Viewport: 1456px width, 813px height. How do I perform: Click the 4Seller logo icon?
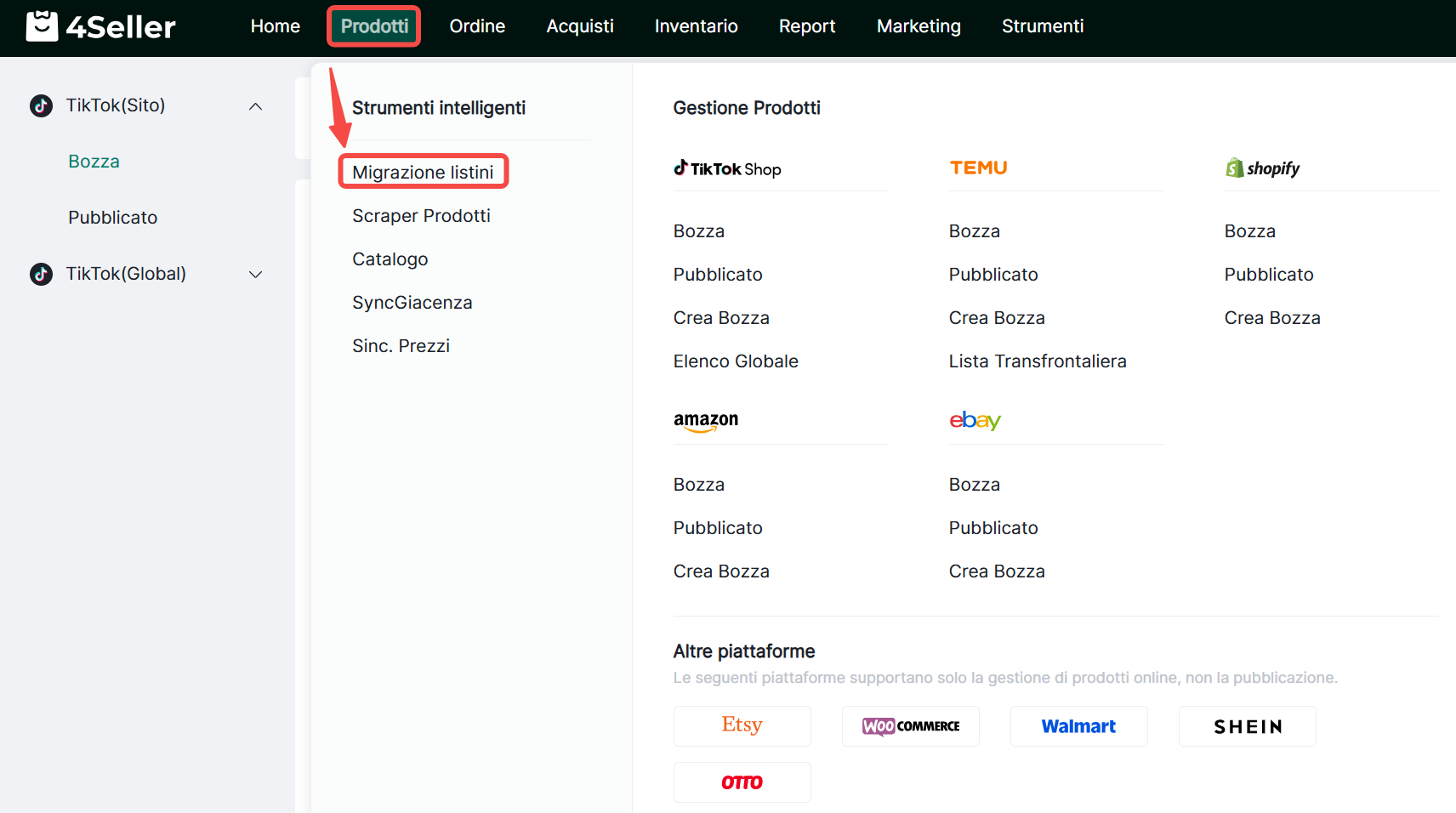42,26
